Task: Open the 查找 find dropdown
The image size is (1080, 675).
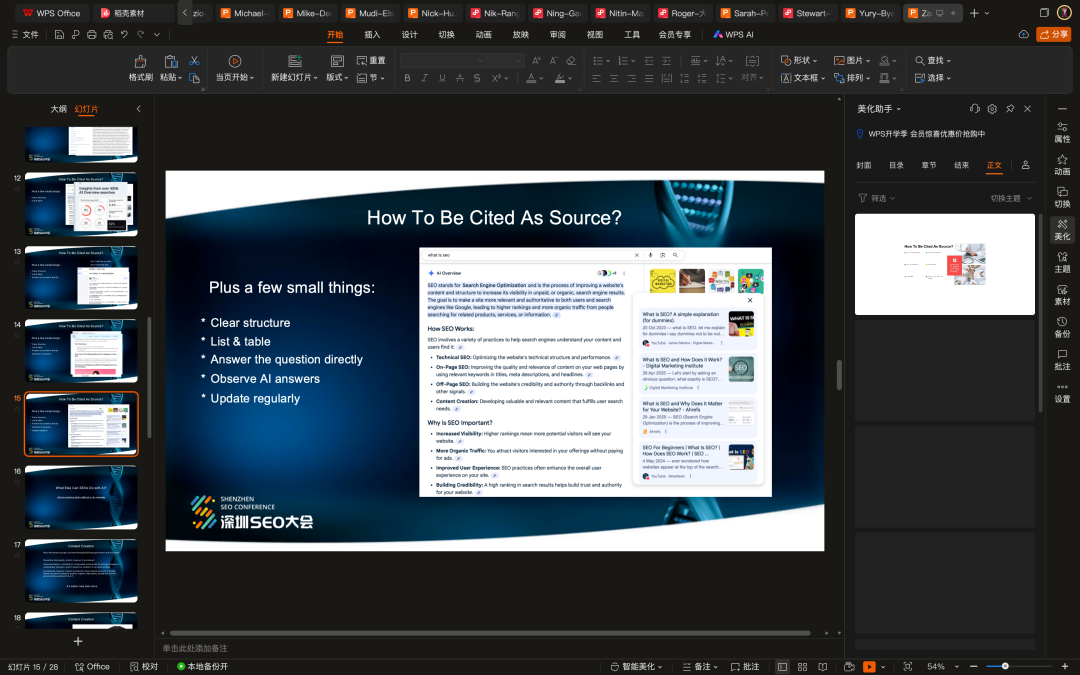Action: tap(933, 61)
